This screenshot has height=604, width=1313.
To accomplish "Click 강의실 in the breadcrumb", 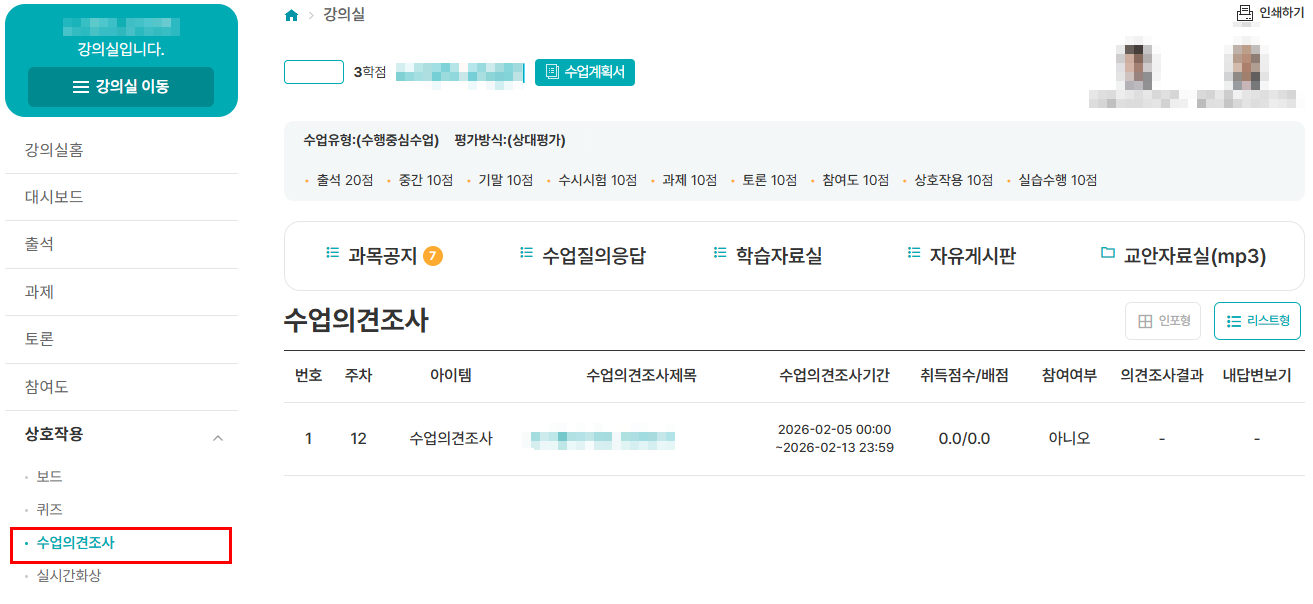I will [344, 14].
